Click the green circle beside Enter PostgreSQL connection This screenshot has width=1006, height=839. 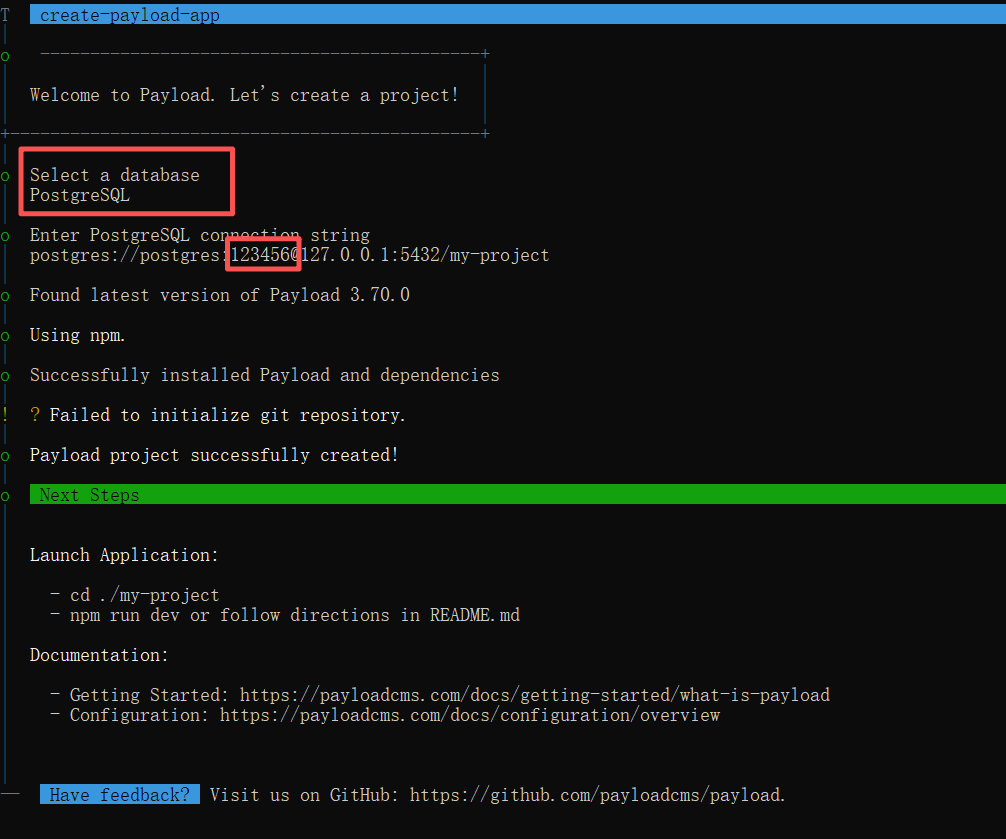pyautogui.click(x=5, y=236)
